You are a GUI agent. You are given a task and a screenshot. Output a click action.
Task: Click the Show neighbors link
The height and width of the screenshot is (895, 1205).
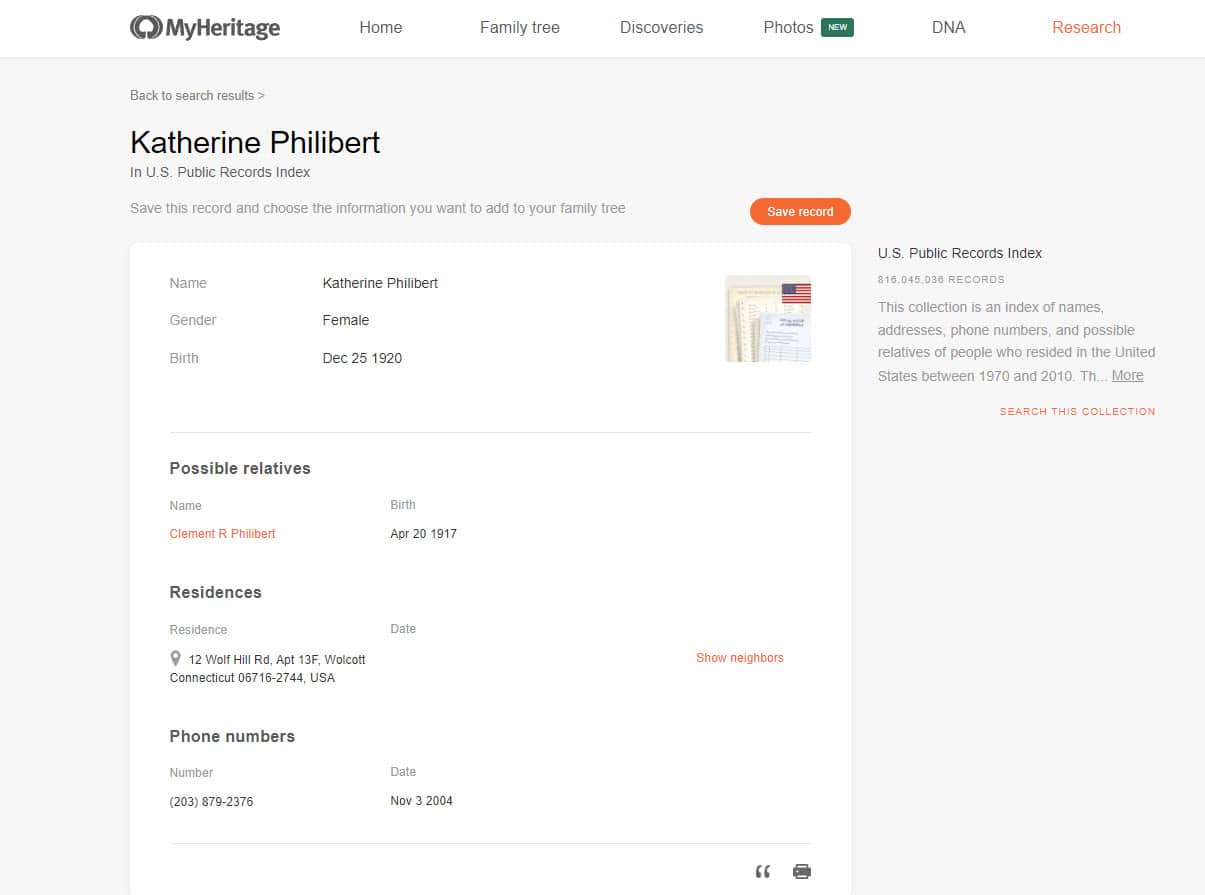tap(740, 658)
